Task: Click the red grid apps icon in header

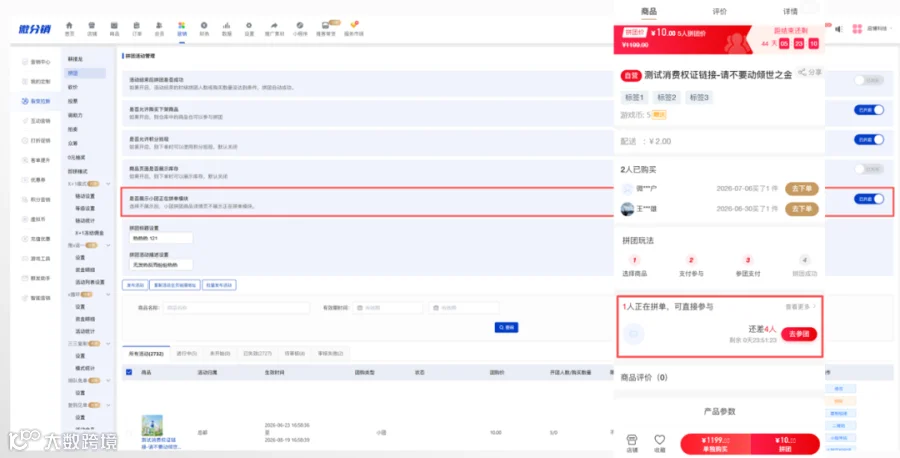Action: [x=857, y=29]
